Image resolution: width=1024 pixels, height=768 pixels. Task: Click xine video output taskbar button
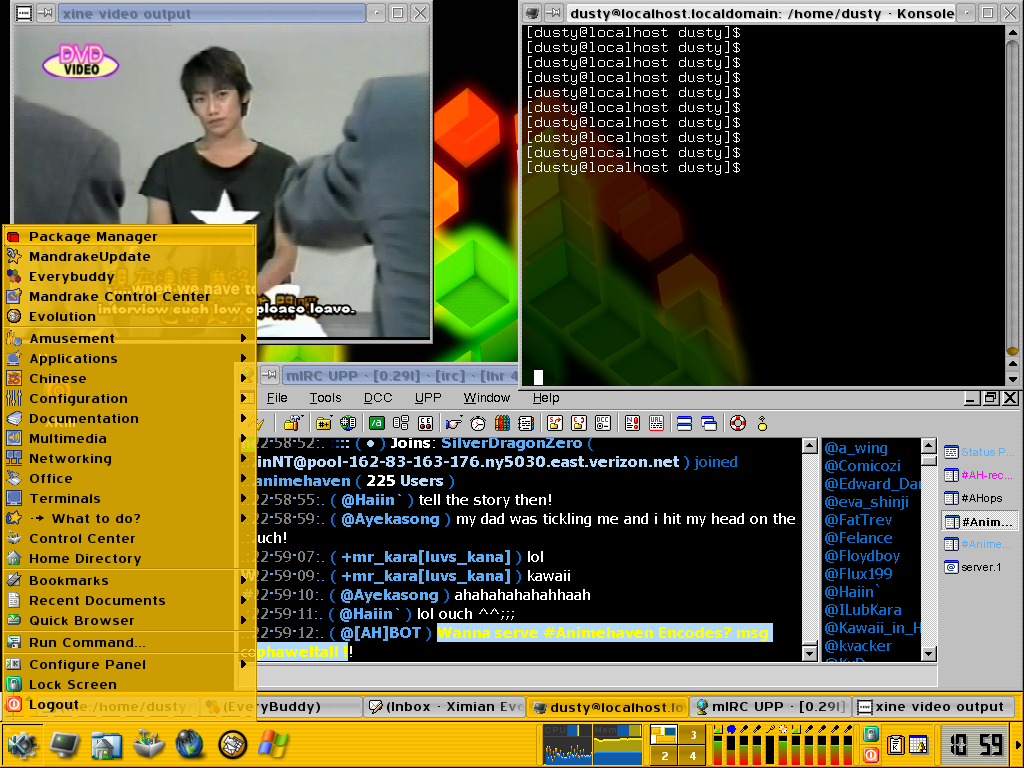pyautogui.click(x=935, y=707)
